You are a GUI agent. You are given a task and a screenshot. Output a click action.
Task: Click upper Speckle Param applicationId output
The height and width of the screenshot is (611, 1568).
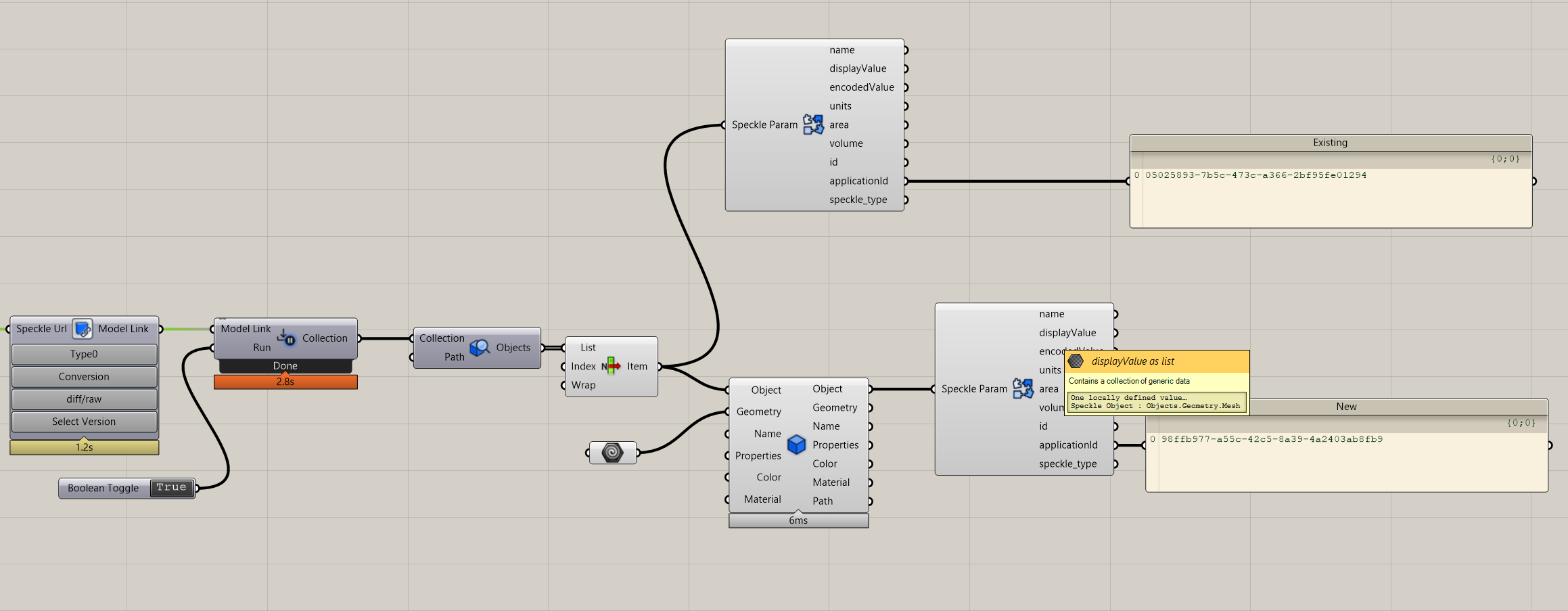coord(858,181)
